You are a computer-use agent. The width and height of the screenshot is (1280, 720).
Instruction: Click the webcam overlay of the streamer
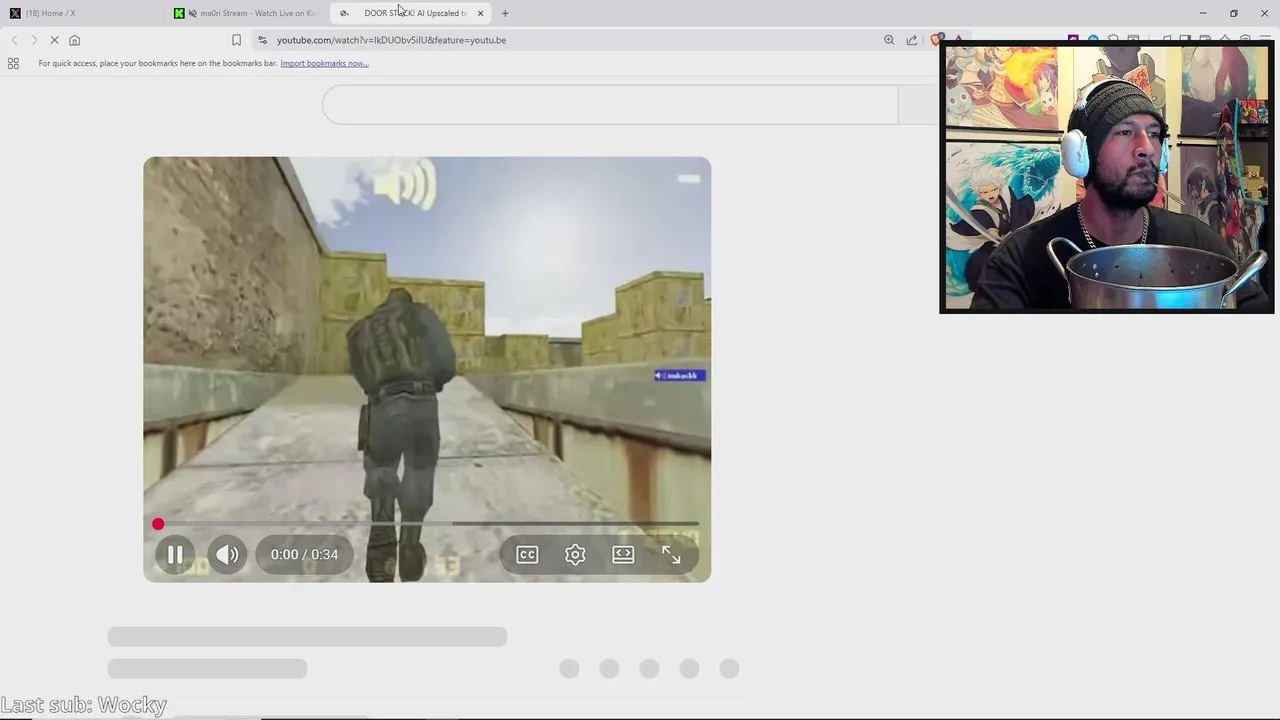coord(1107,177)
